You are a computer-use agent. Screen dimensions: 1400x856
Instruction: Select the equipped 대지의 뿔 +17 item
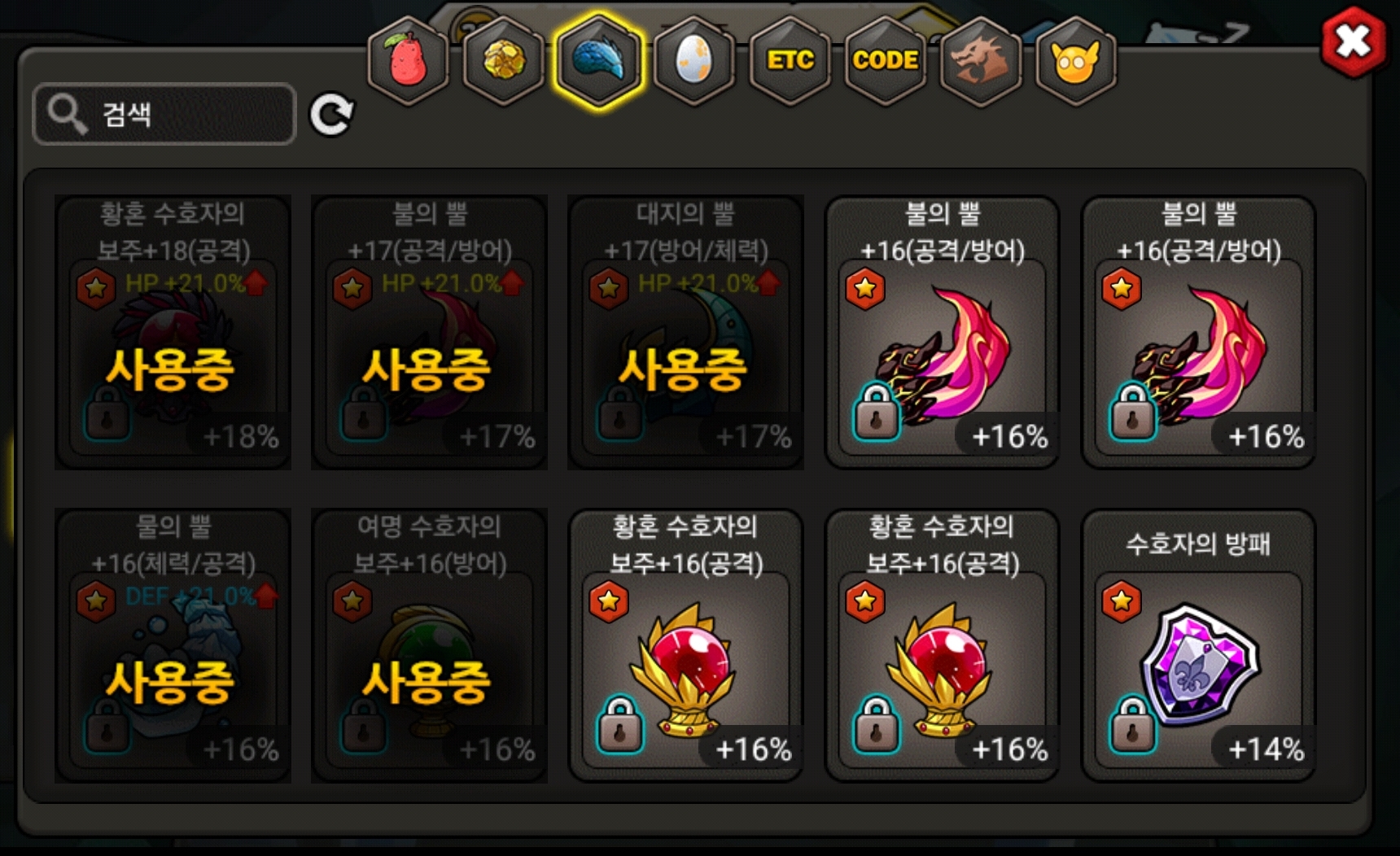[685, 332]
